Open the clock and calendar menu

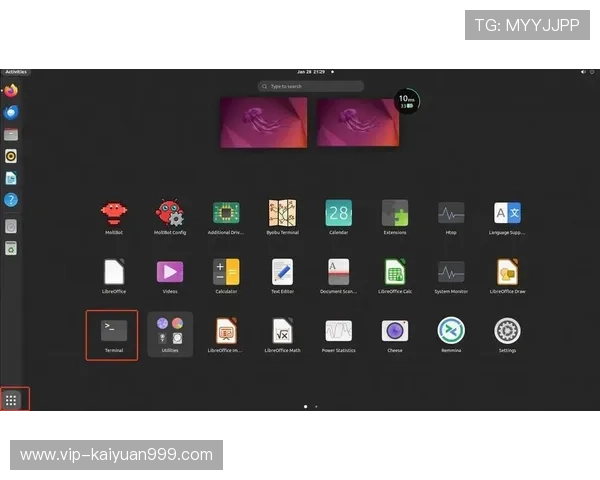pyautogui.click(x=311, y=72)
